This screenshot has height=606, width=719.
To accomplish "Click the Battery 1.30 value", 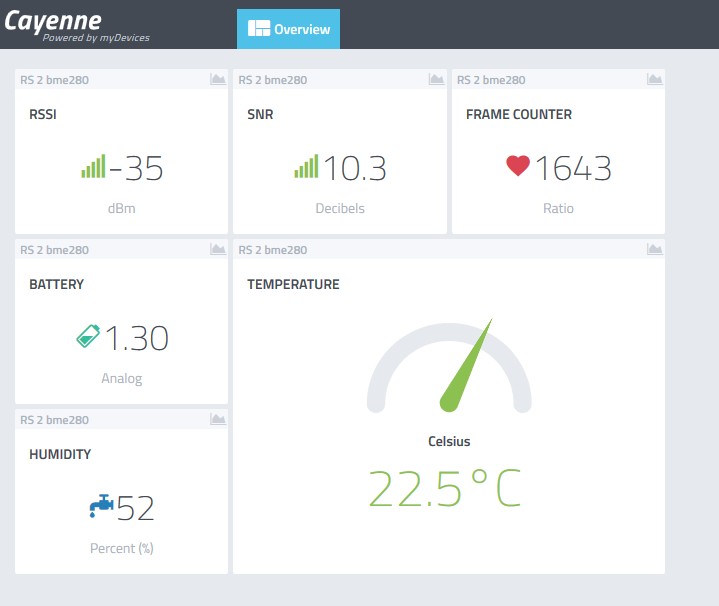I will [137, 339].
